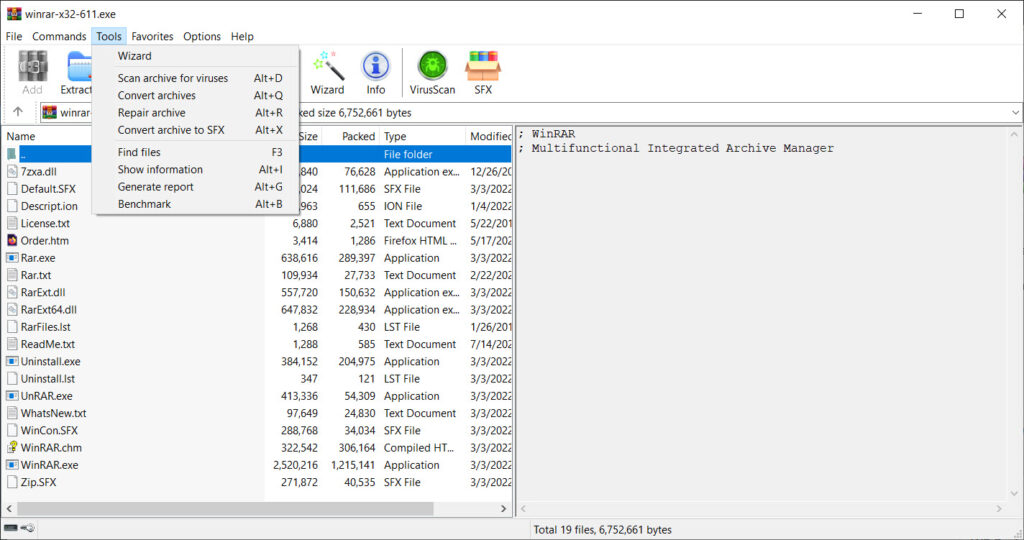Click comment pane scroll up arrow
The image size is (1024, 540).
pos(1014,134)
